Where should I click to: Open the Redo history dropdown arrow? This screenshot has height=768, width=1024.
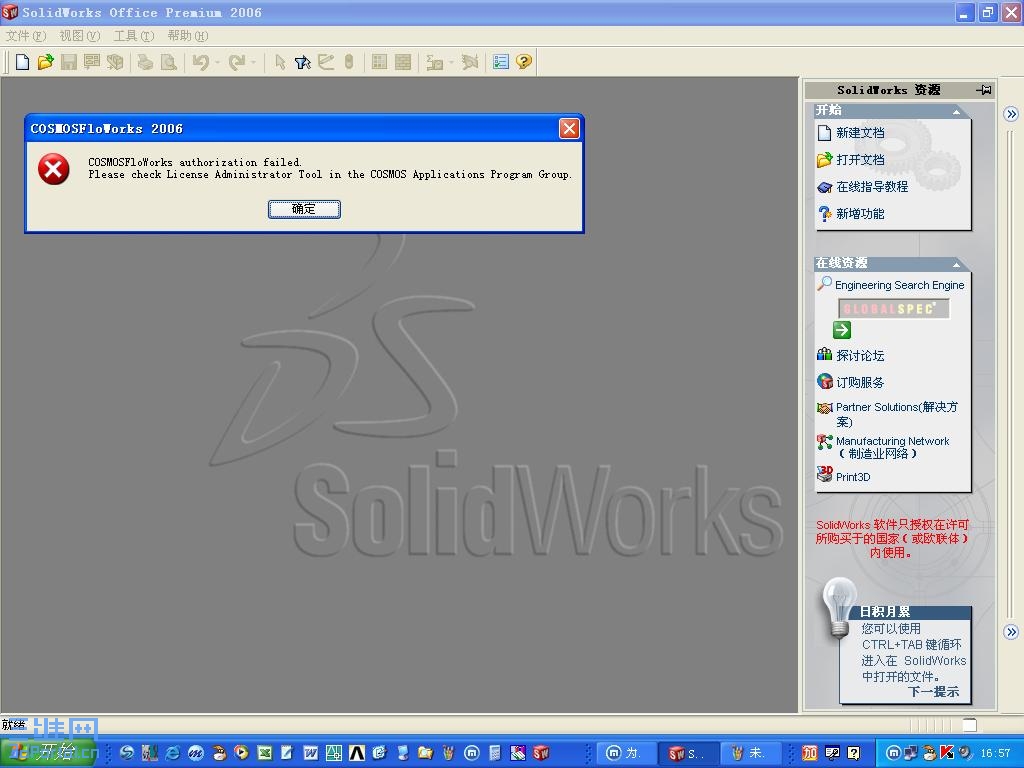(253, 63)
